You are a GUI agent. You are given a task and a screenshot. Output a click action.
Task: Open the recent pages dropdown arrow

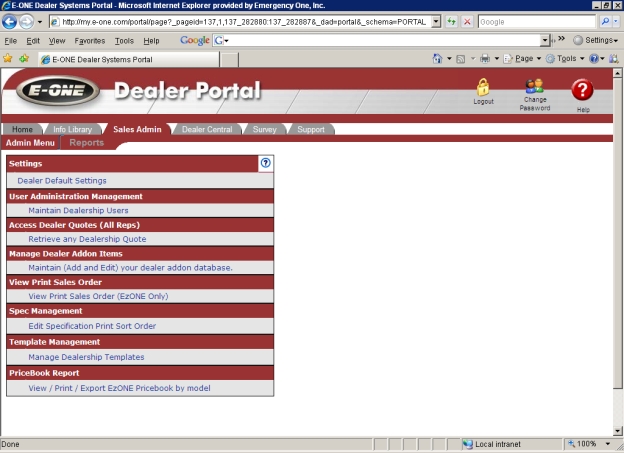pyautogui.click(x=40, y=22)
